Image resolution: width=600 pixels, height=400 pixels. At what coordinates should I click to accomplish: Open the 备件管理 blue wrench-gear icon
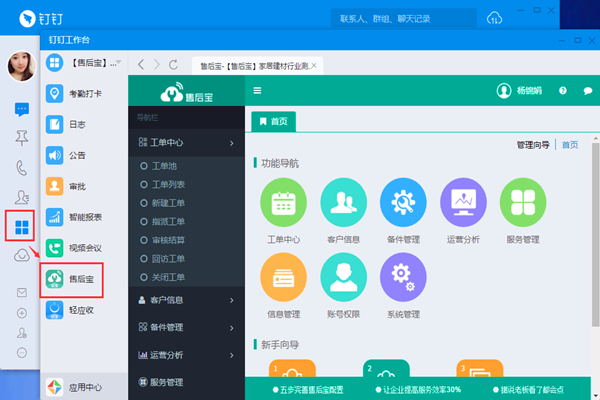click(403, 202)
